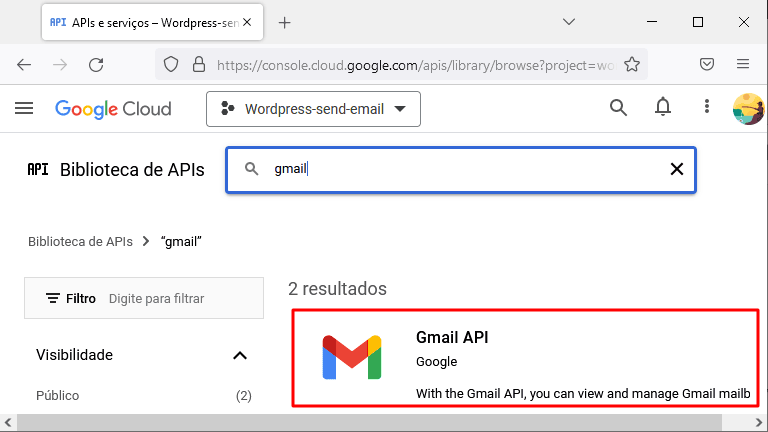Clear the gmail search query
The image size is (768, 432).
676,169
